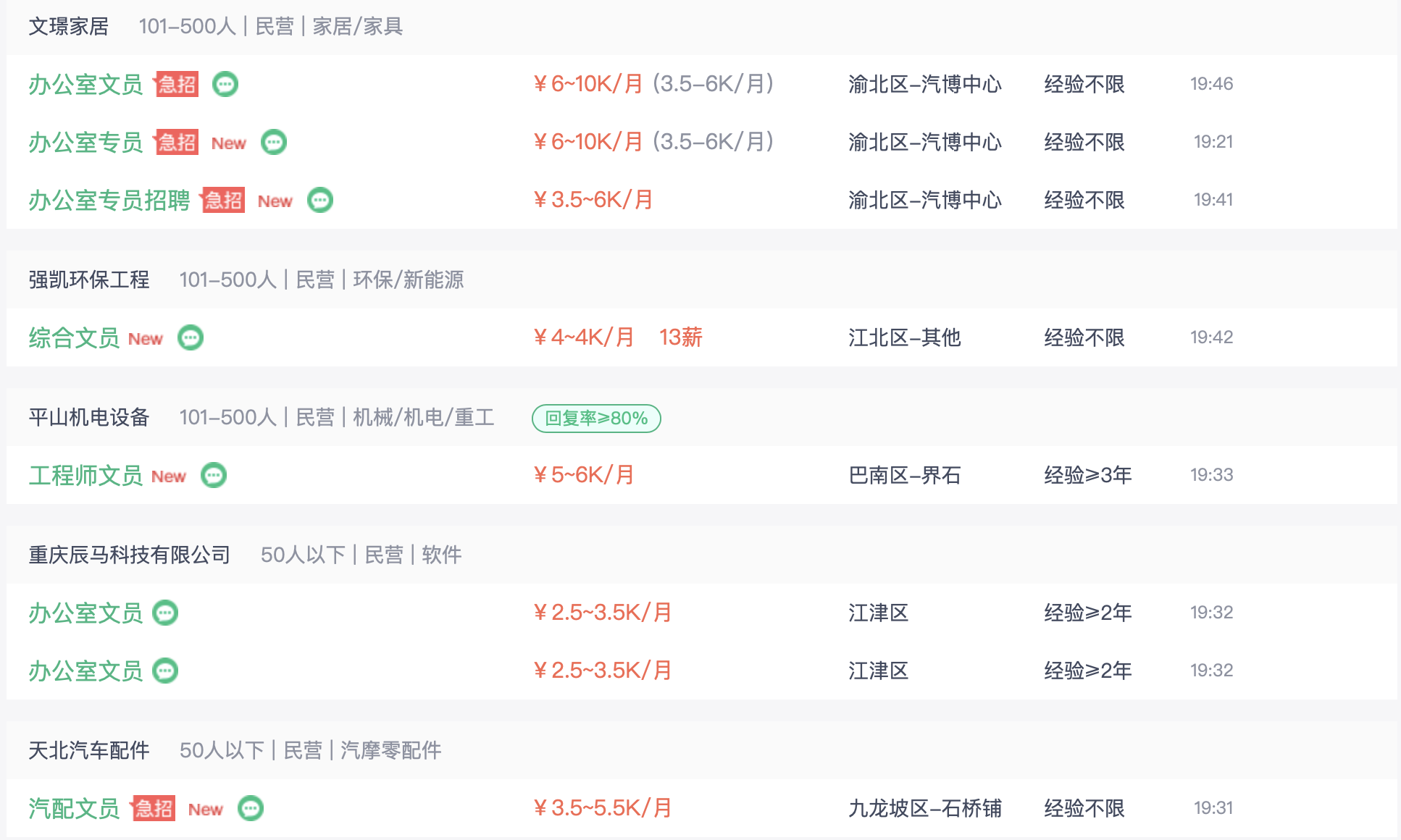
Task: Click the 回复率≥80% badge
Action: coord(596,418)
